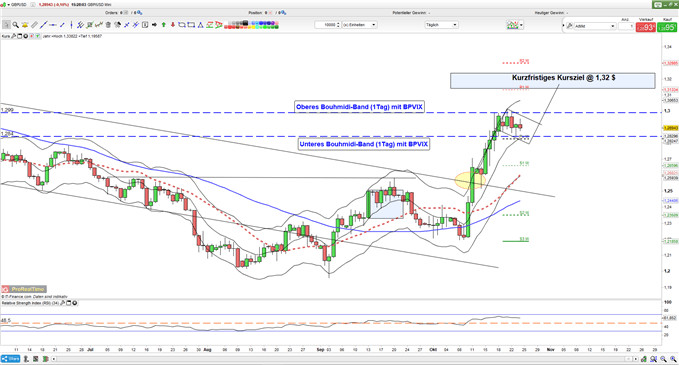Click the red Verkauf sell button

[645, 27]
